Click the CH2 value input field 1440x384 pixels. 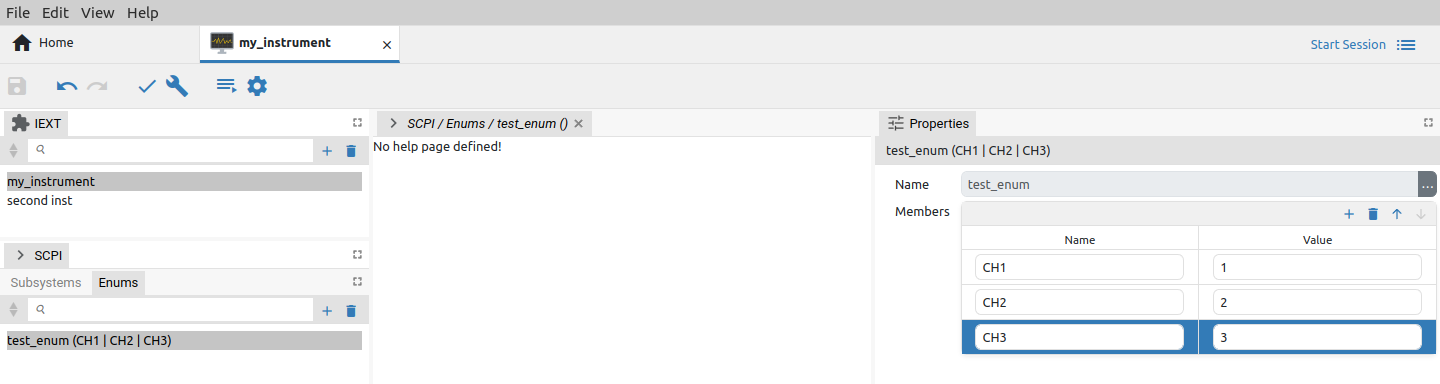(x=1317, y=302)
